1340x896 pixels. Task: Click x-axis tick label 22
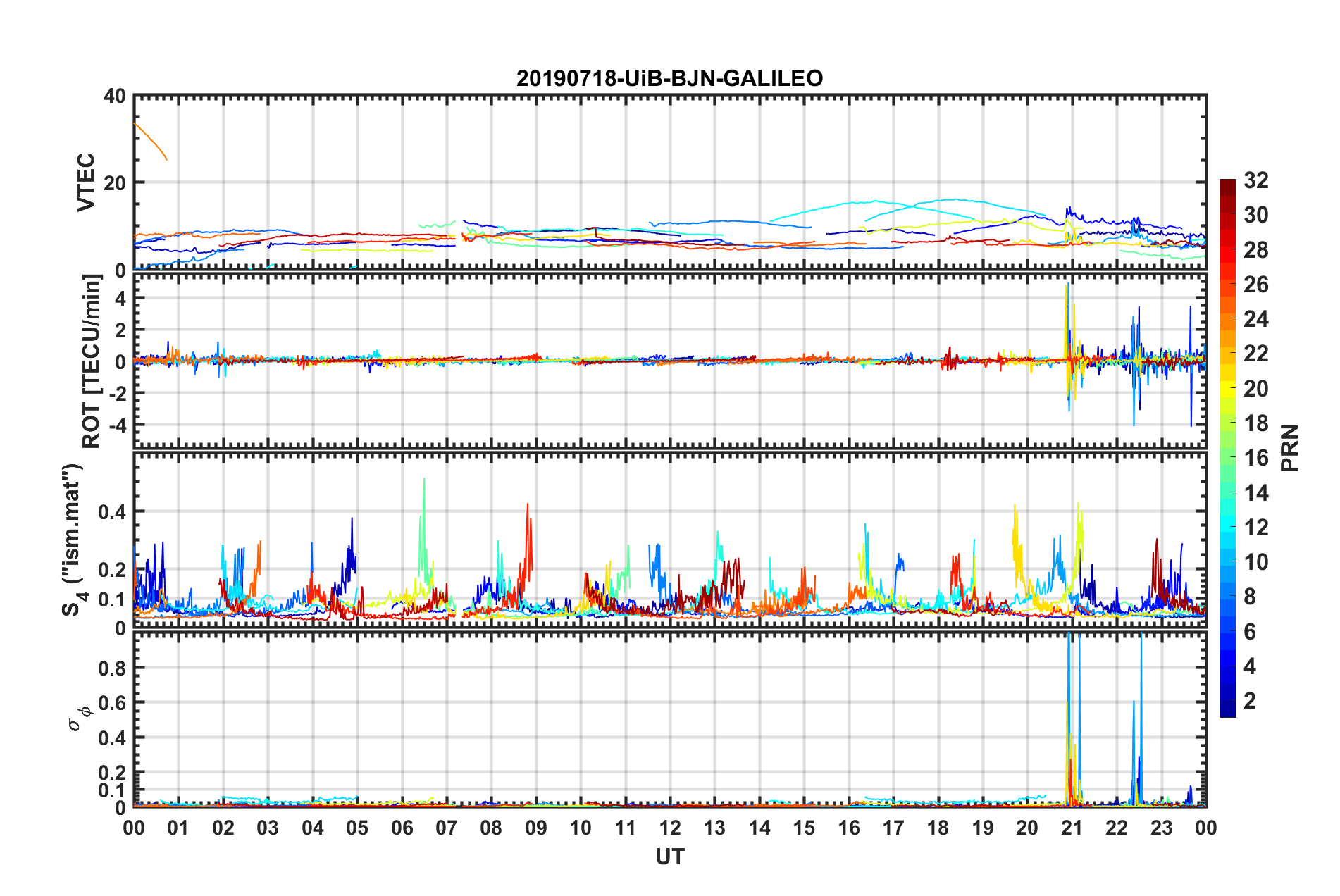pos(1117,828)
